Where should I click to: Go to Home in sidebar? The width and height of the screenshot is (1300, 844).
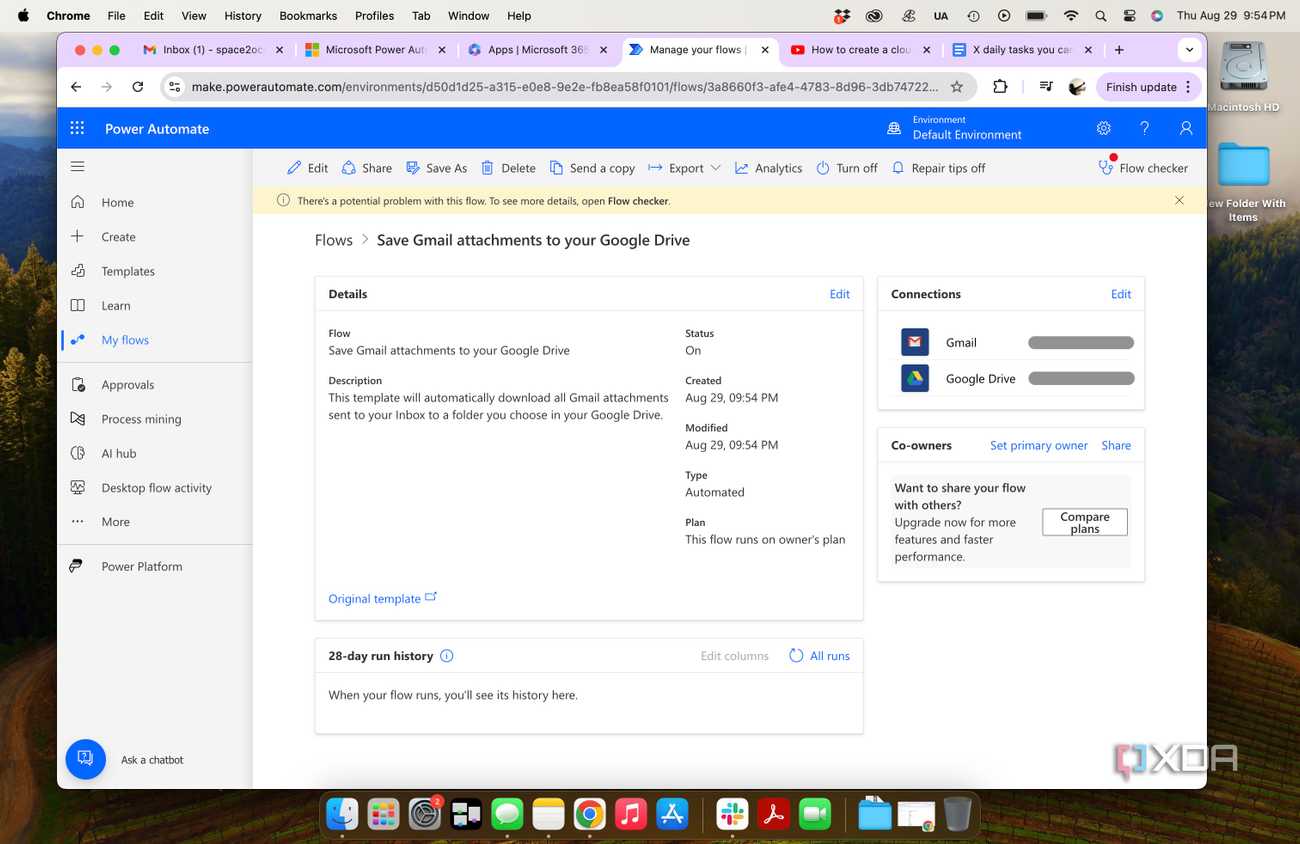pos(117,202)
